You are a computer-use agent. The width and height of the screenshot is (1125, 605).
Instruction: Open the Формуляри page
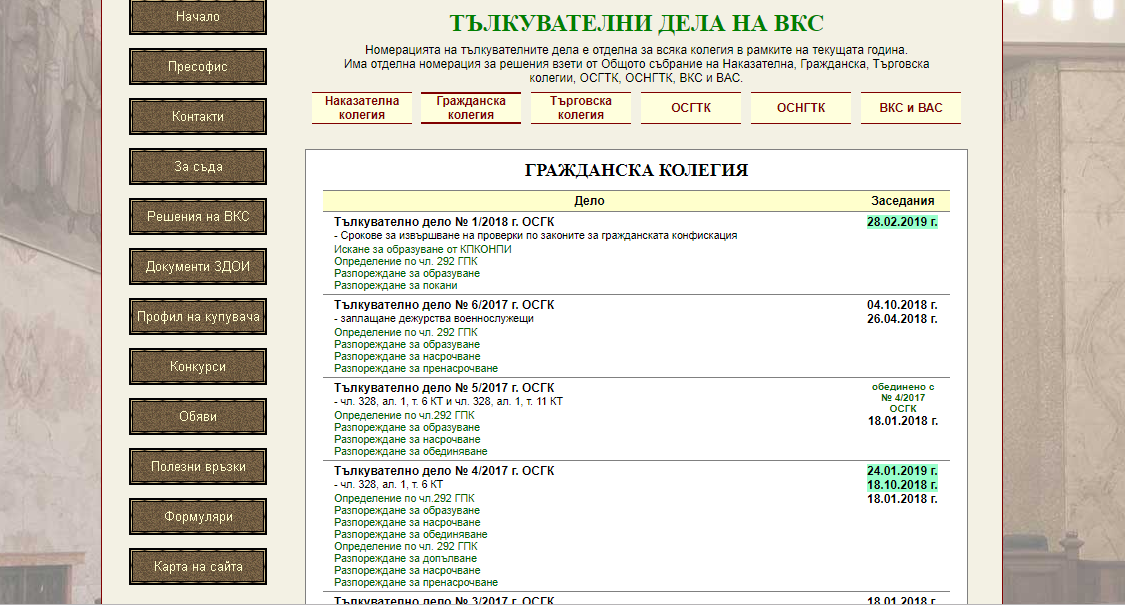point(198,517)
